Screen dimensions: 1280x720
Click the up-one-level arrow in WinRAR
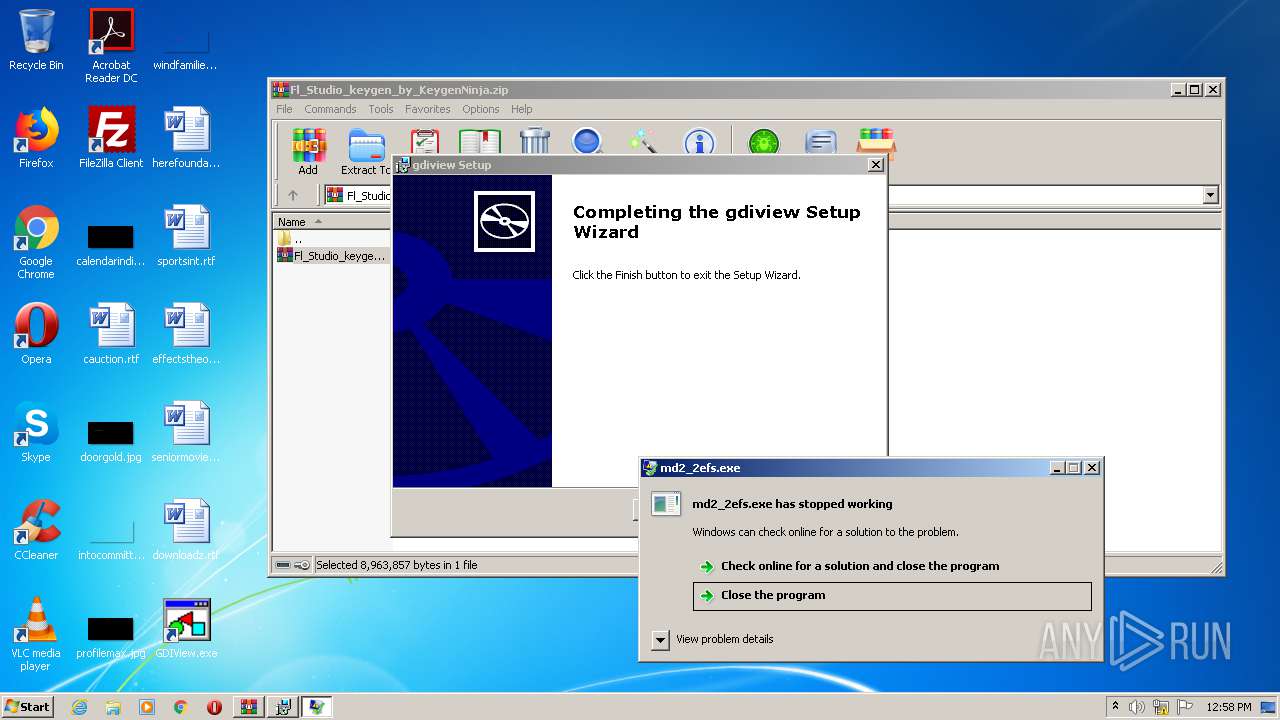click(x=293, y=195)
